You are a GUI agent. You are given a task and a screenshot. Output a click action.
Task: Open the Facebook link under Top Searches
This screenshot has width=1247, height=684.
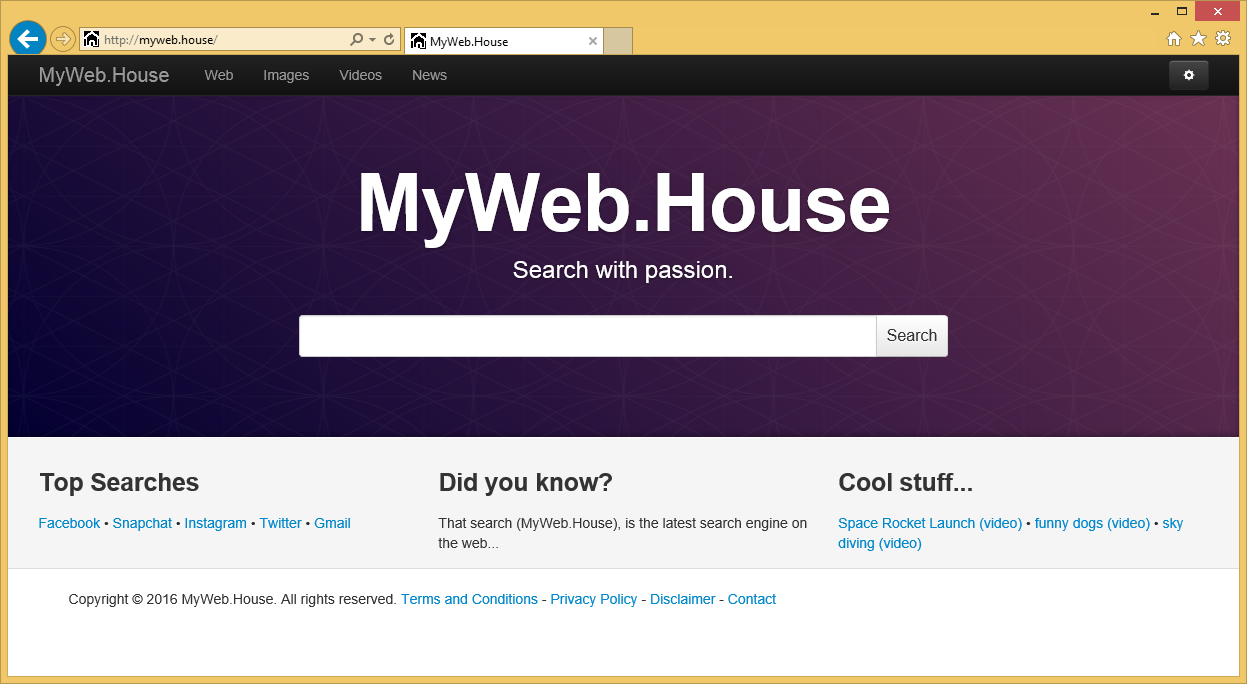[x=69, y=523]
